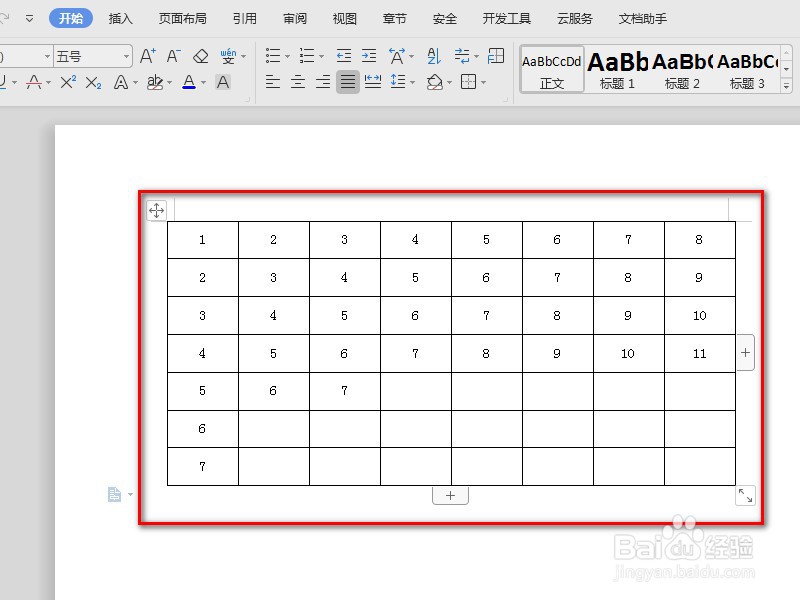Open the 安全 tab
Screen dimensions: 800x600
coord(444,19)
